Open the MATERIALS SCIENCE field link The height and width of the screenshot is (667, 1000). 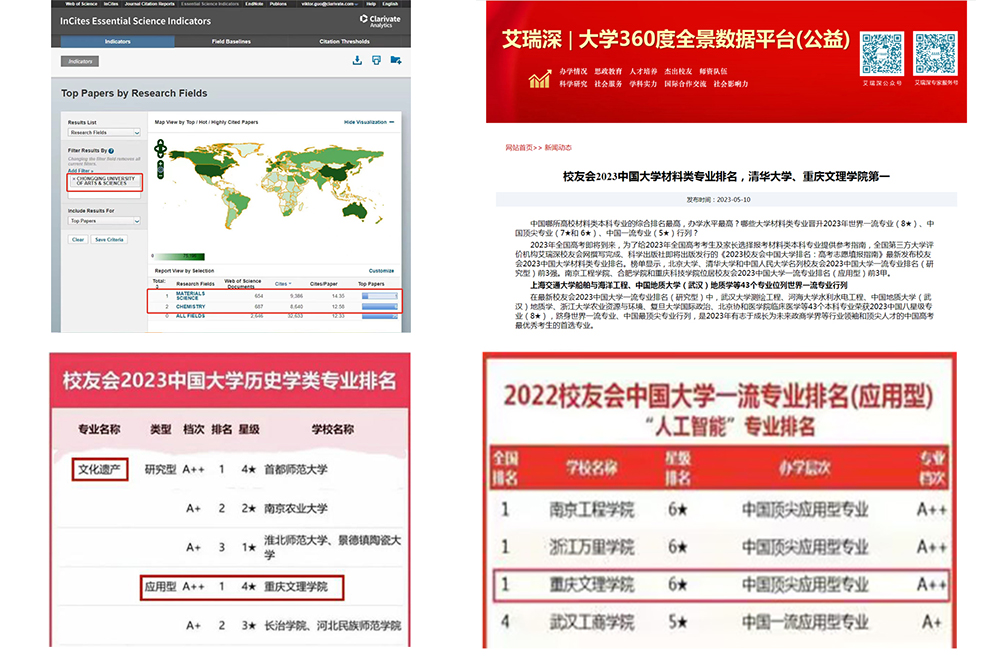point(189,296)
